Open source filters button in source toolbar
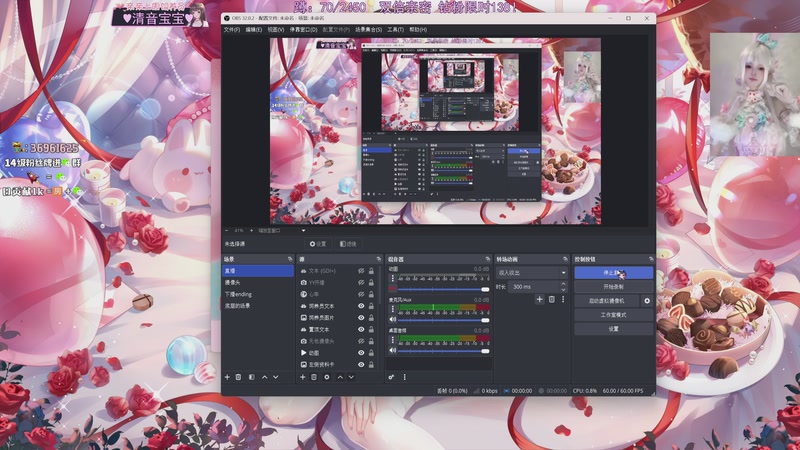800x450 pixels. 348,244
